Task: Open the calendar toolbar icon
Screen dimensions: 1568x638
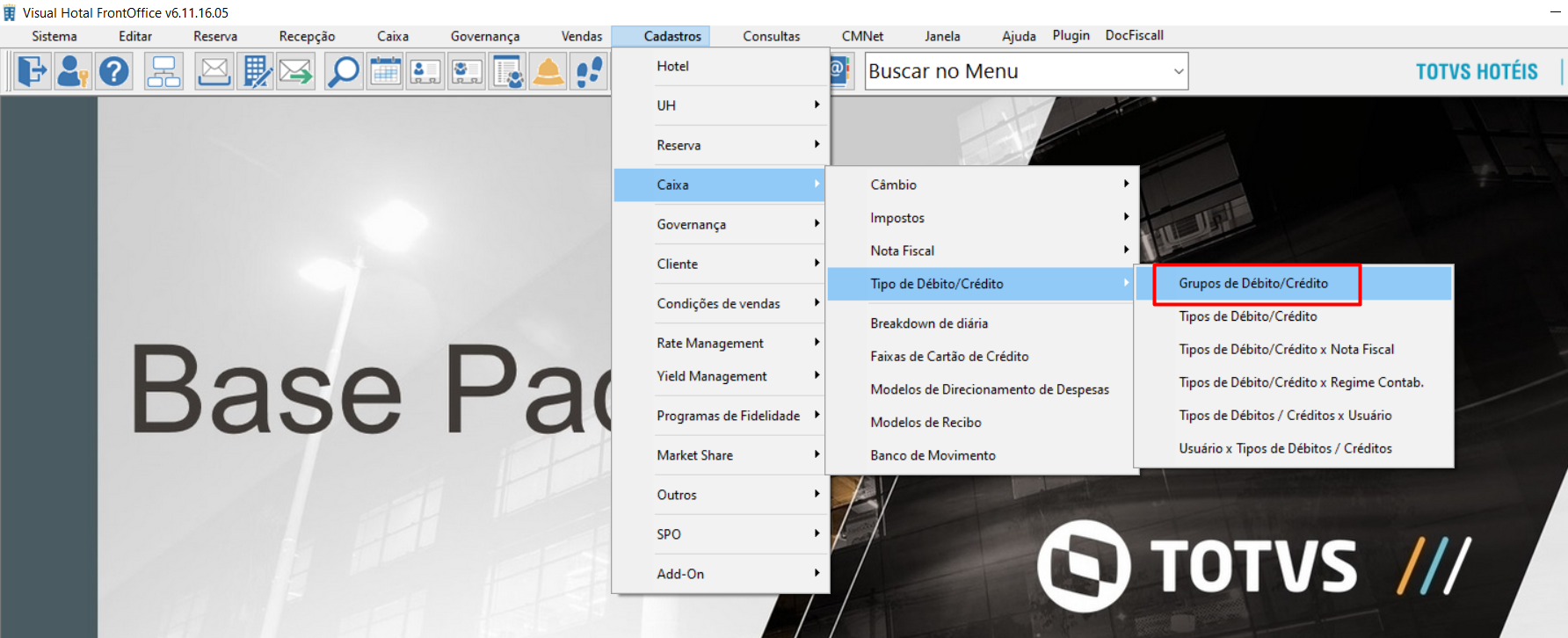Action: pyautogui.click(x=385, y=71)
